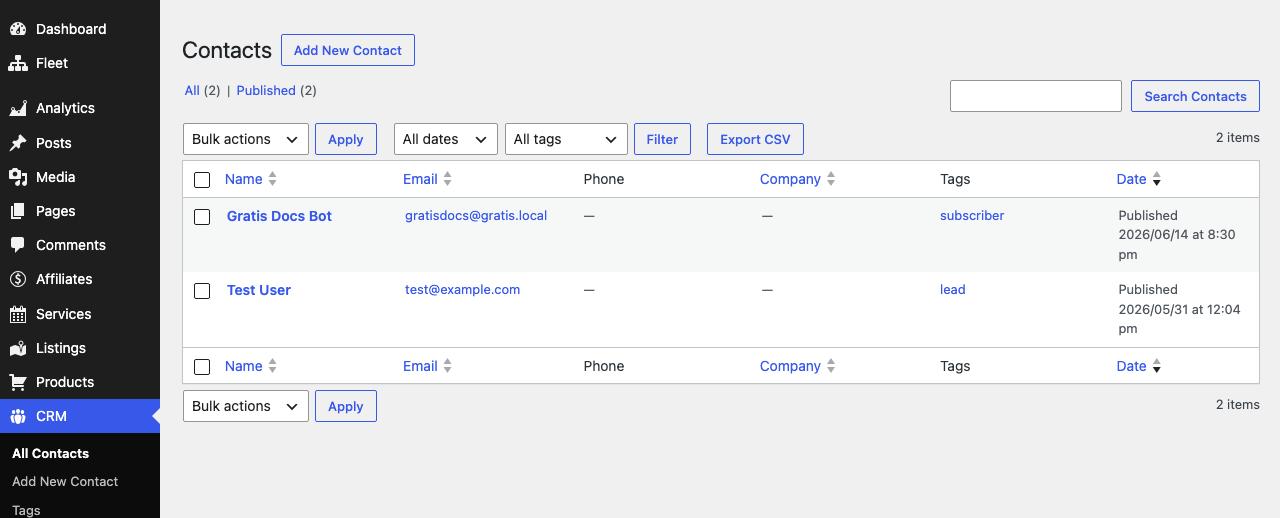
Task: Click sort arrow next to top Date header
Action: 1157,180
